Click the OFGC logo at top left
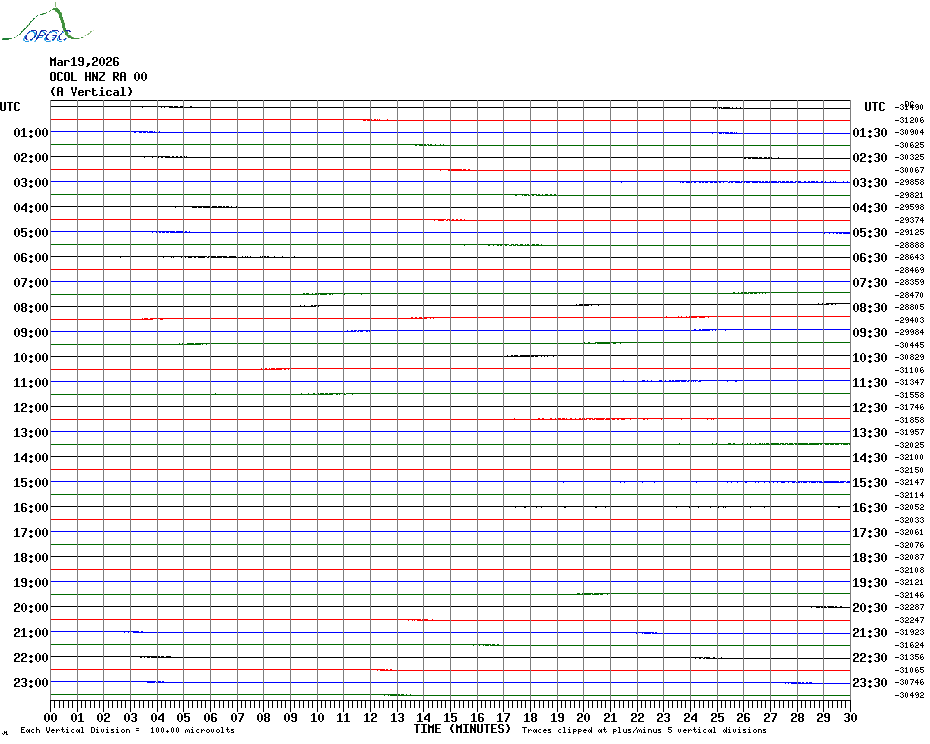 coord(46,24)
